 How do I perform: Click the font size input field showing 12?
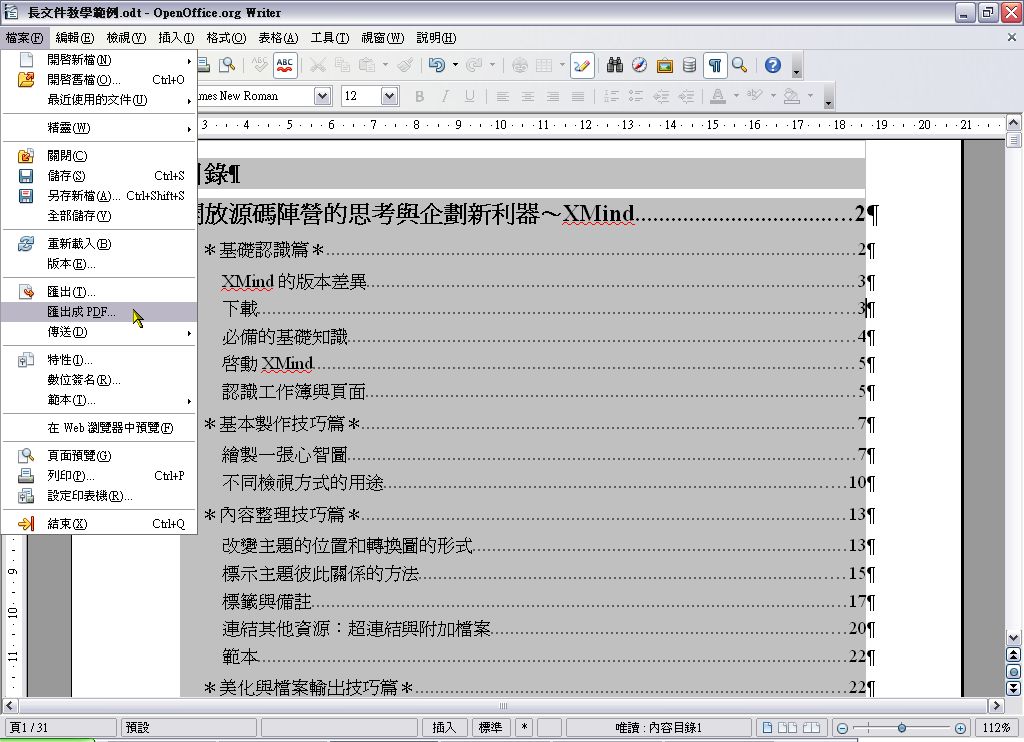pos(360,97)
